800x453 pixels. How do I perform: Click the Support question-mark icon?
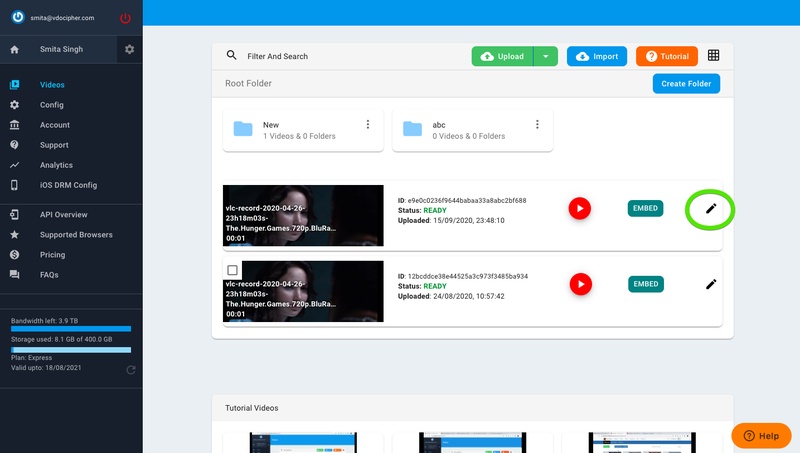click(x=14, y=145)
